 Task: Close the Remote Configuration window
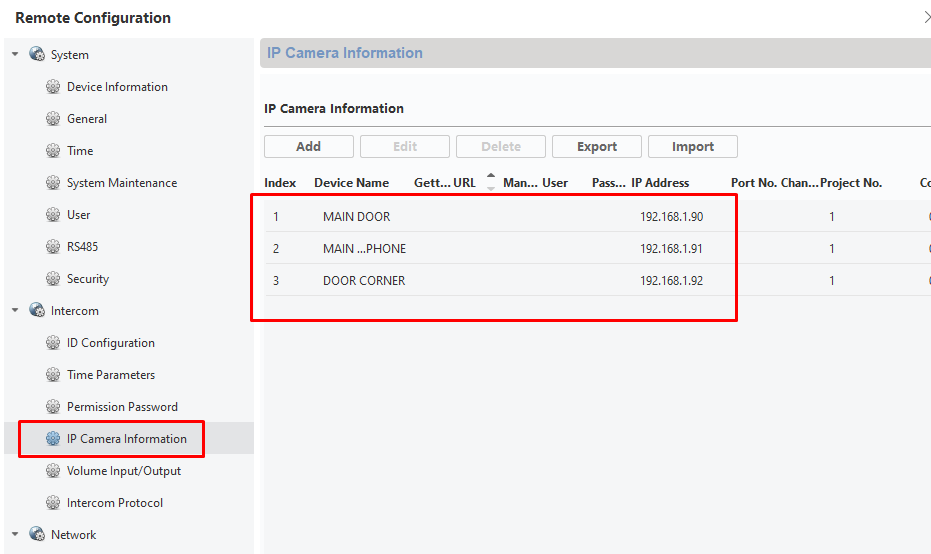click(926, 18)
